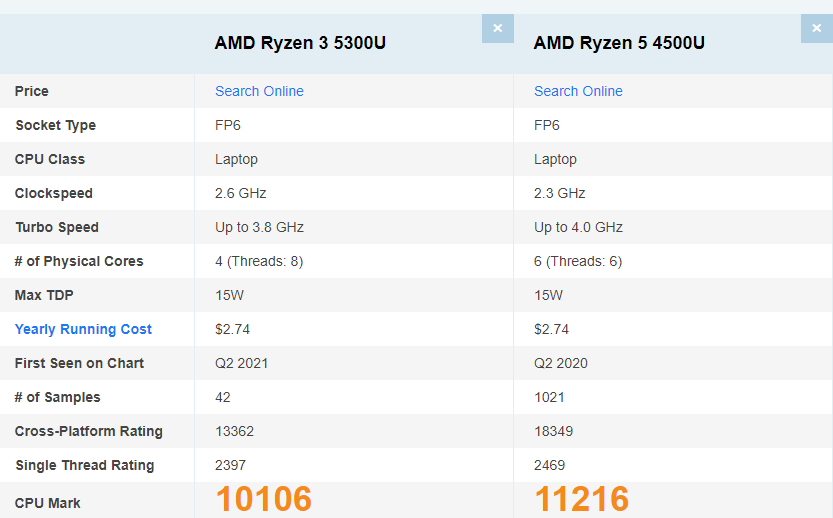
Task: Click the 2.6 GHz clockspeed value
Action: pos(241,193)
